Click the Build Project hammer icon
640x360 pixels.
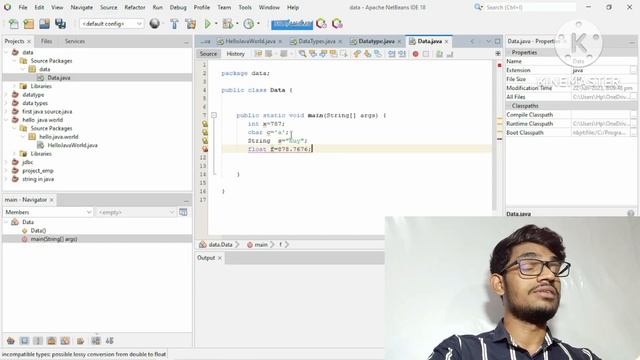(174, 24)
